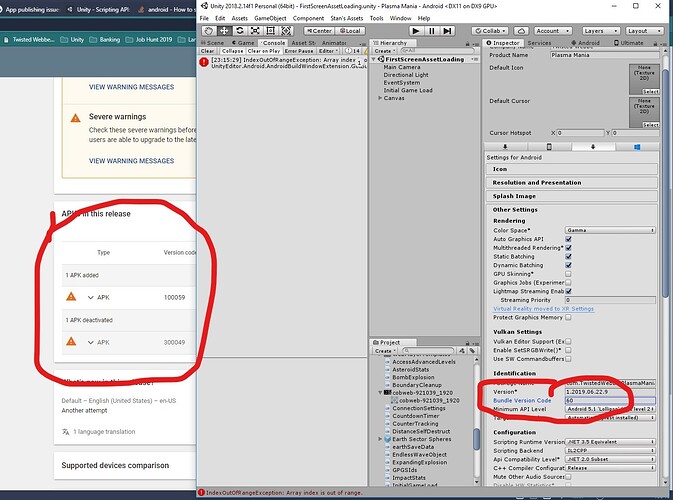Select the Move tool in Unity toolbar
Viewport: 673px width, 500px height.
(x=224, y=31)
